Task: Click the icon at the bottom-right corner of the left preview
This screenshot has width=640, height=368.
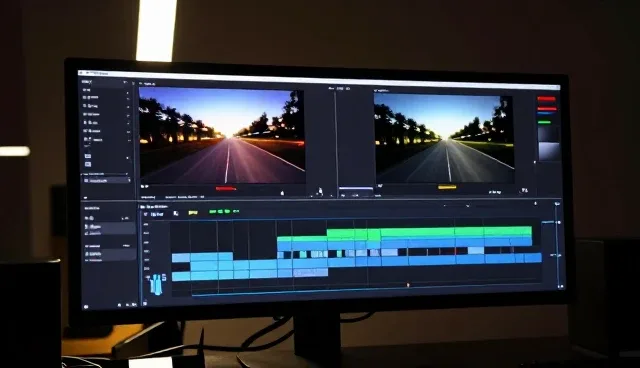Action: (320, 191)
